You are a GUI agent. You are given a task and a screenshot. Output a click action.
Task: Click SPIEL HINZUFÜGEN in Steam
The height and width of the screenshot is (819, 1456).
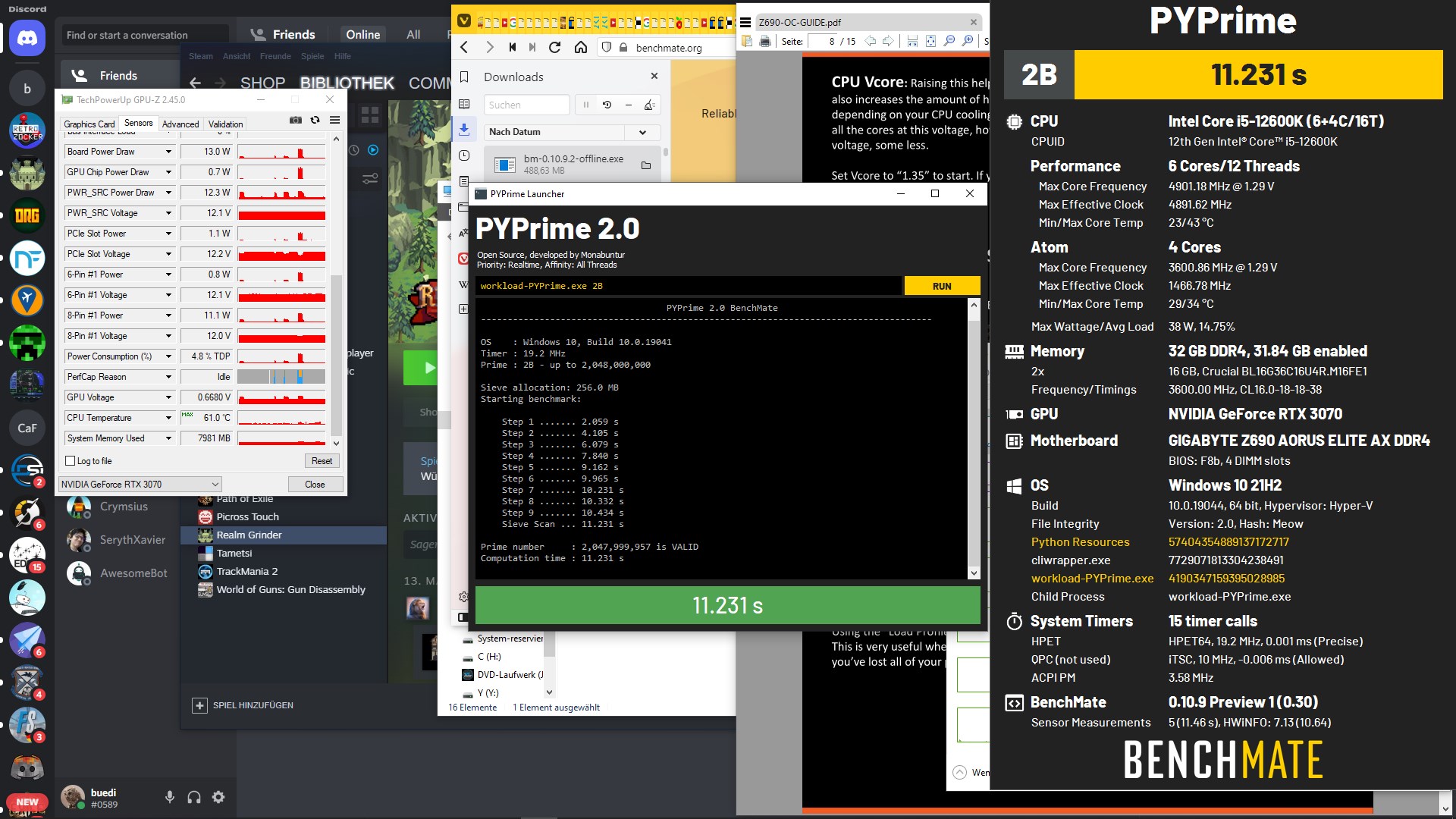243,705
